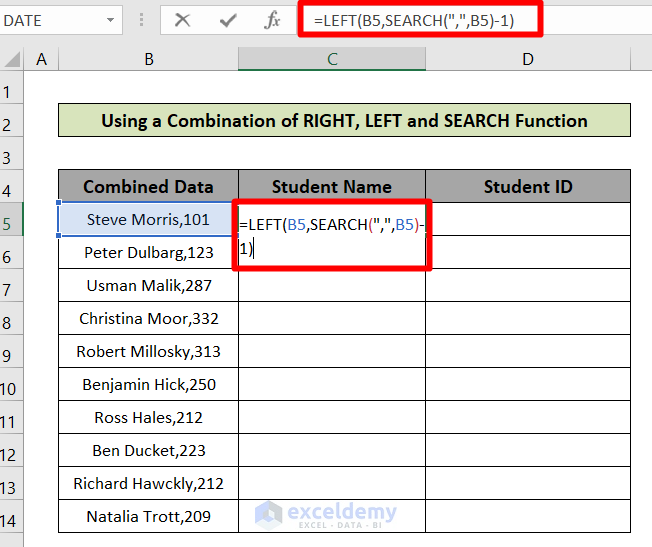Click the Cancel (X) formula icon
This screenshot has height=547, width=652.
point(182,20)
